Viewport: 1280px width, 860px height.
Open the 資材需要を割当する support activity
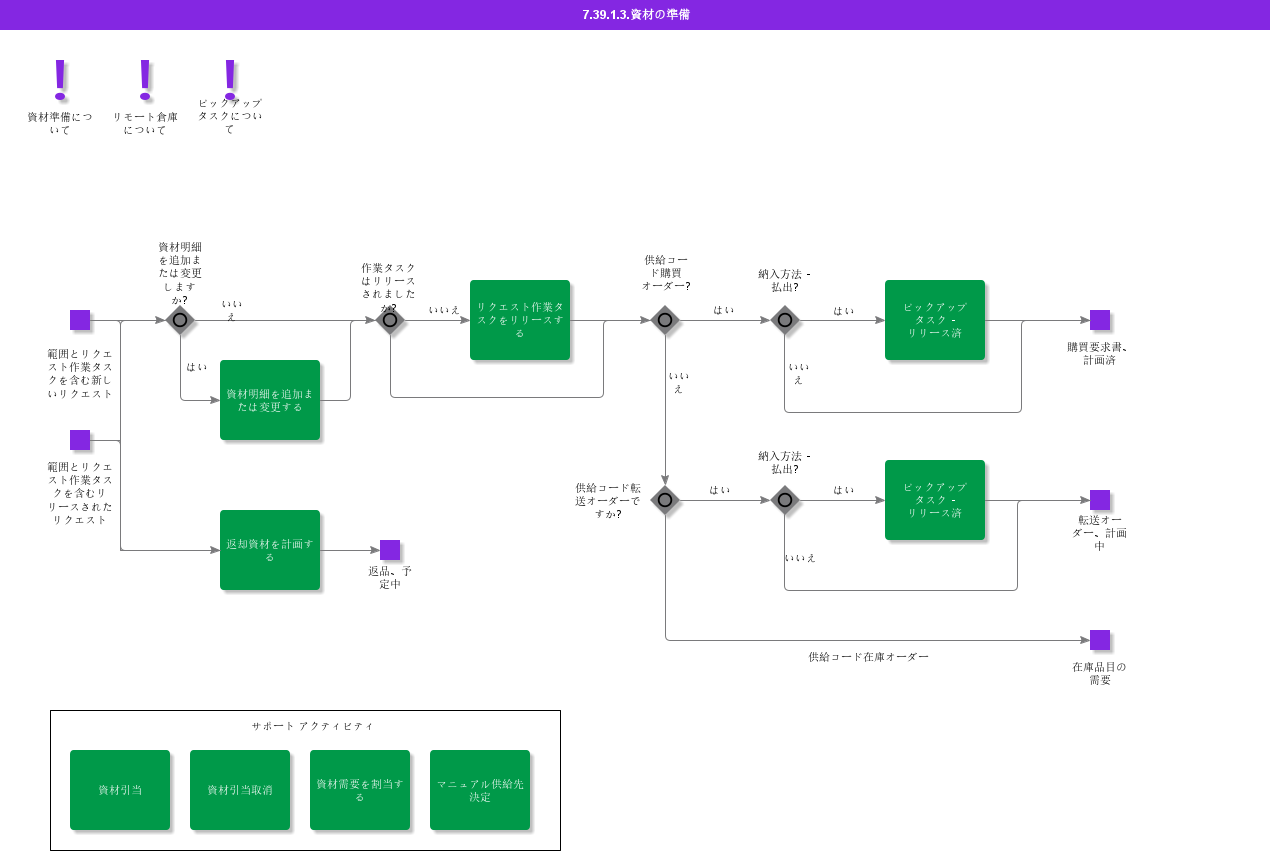pyautogui.click(x=360, y=790)
